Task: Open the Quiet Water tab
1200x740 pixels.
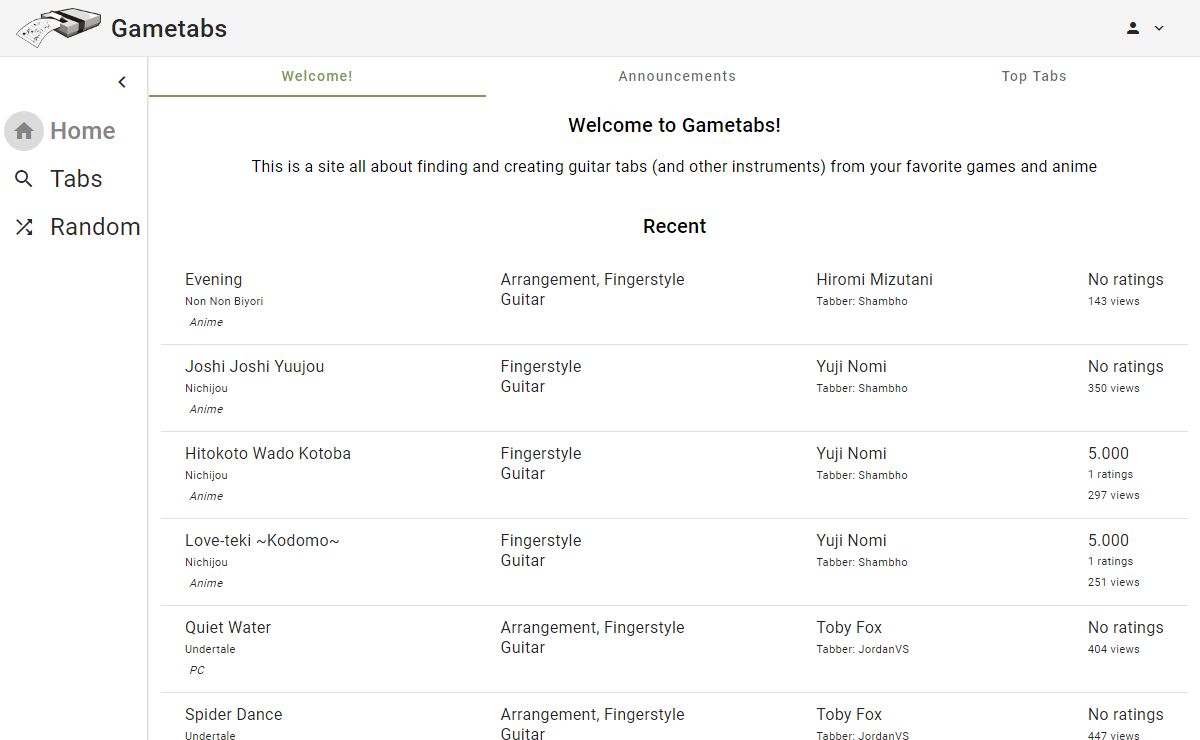Action: pyautogui.click(x=228, y=627)
